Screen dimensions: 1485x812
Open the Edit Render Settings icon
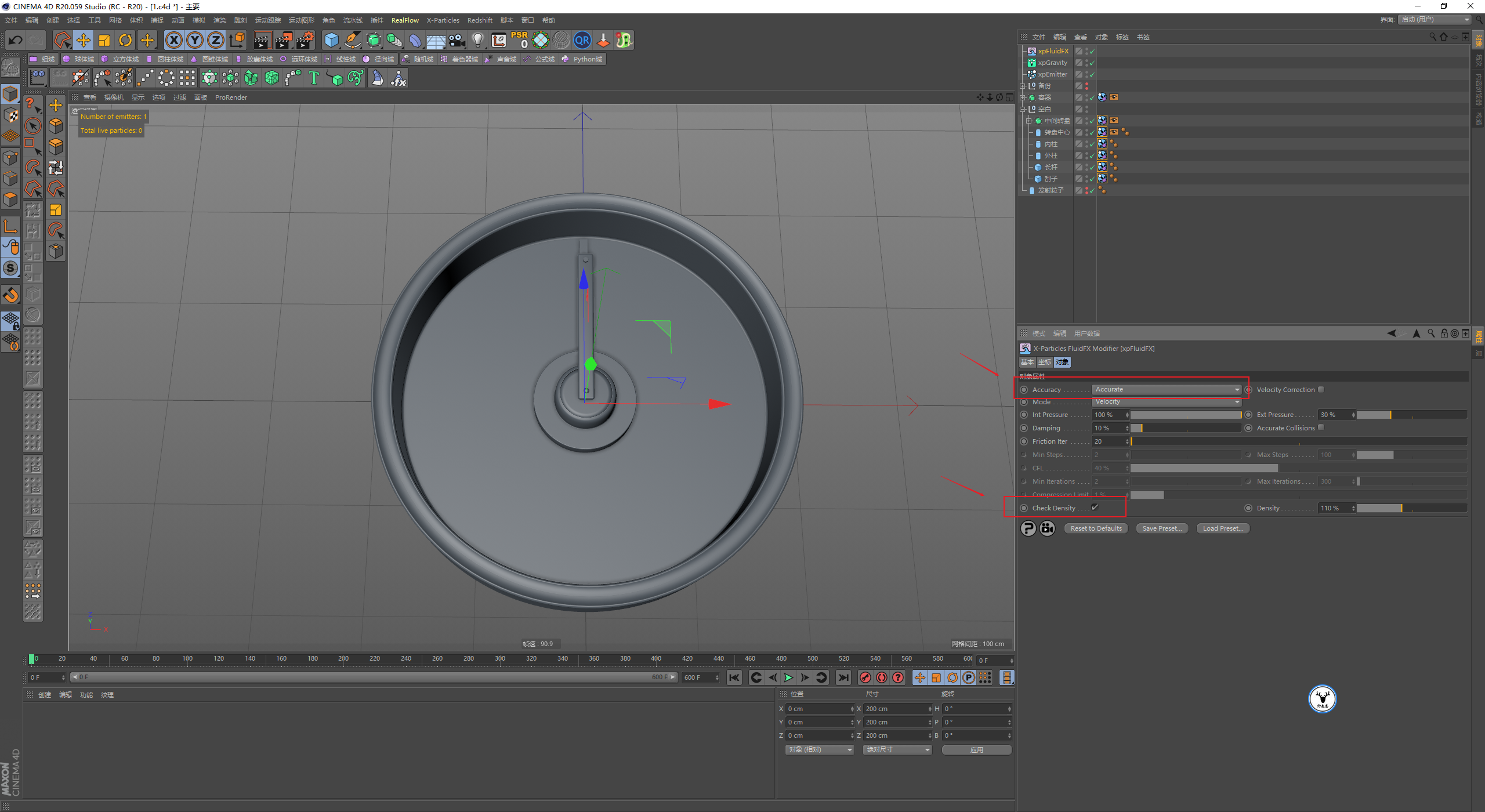[x=305, y=40]
